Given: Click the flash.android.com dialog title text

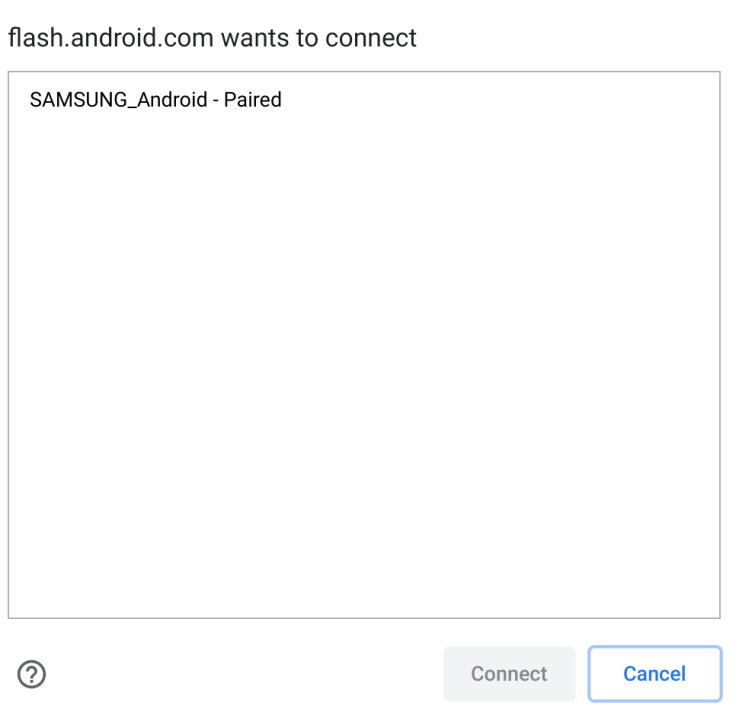Looking at the screenshot, I should 212,39.
